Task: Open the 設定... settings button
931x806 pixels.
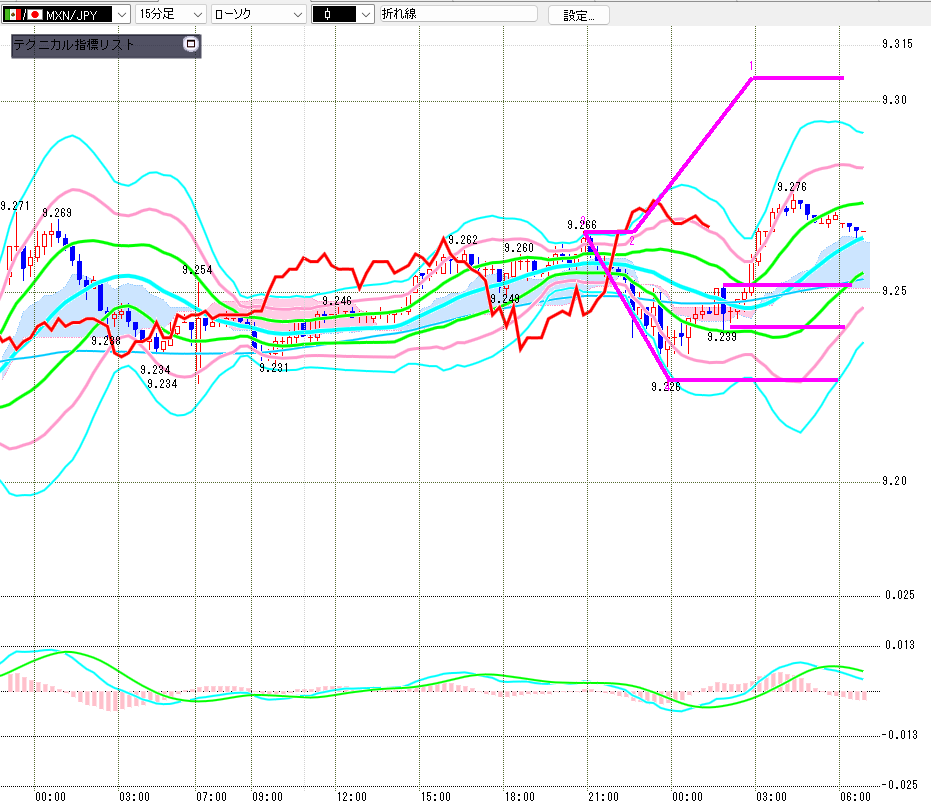Action: [x=578, y=15]
